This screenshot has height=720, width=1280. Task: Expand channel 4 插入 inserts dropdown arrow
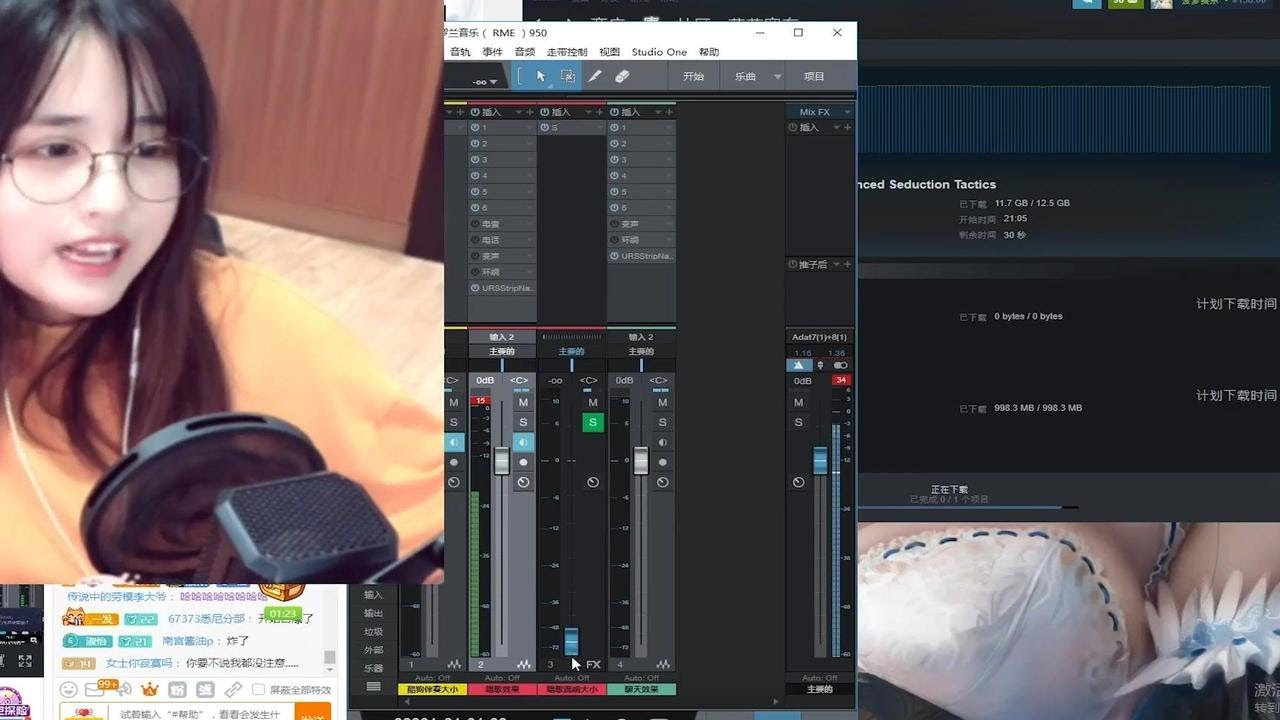[657, 112]
